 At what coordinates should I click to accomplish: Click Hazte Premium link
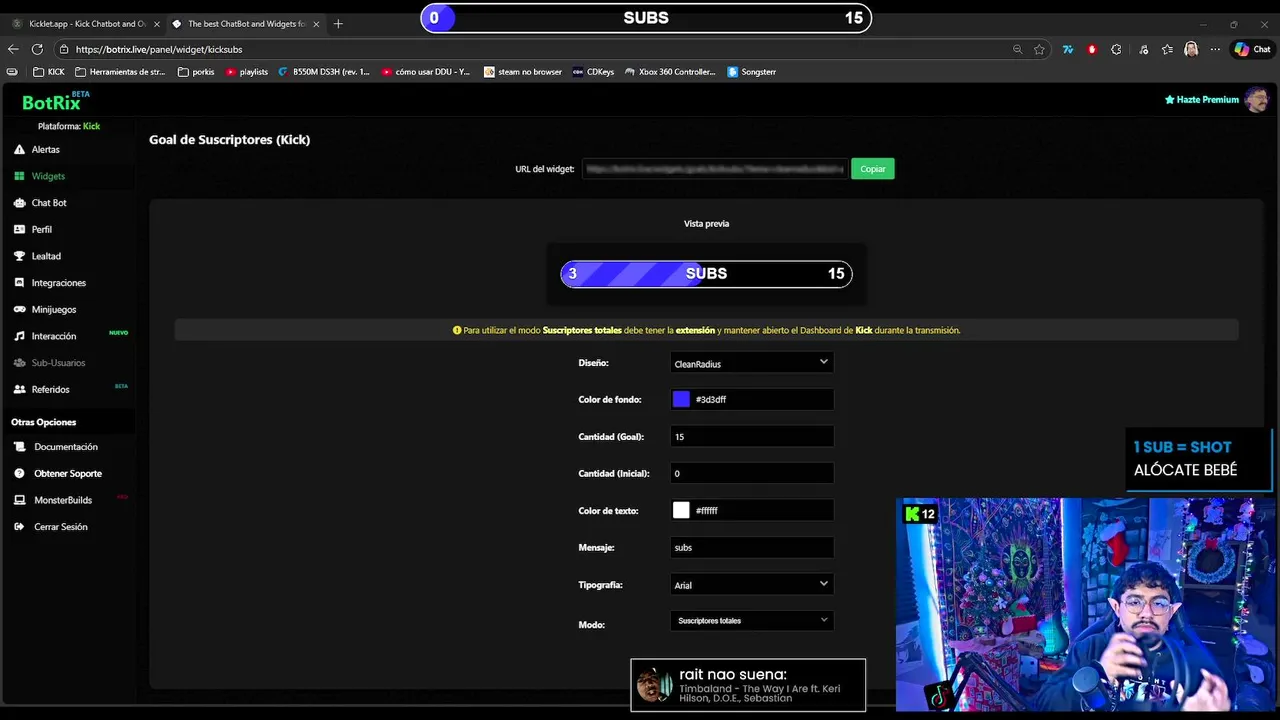coord(1202,100)
